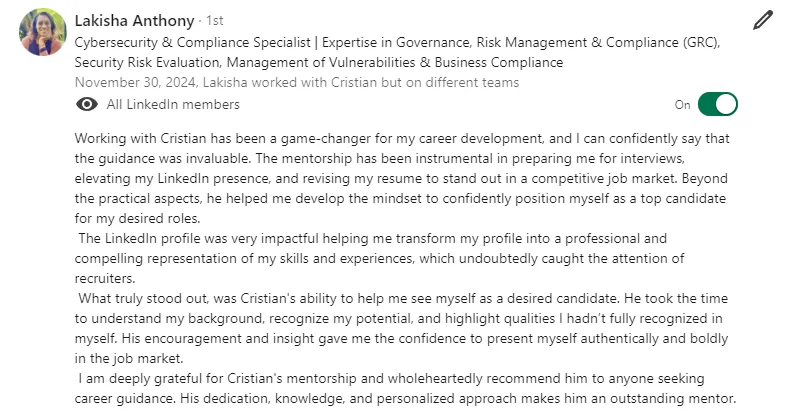Image resolution: width=795 pixels, height=414 pixels.
Task: Click the Security Risk Evaluation headline line
Action: click(319, 62)
